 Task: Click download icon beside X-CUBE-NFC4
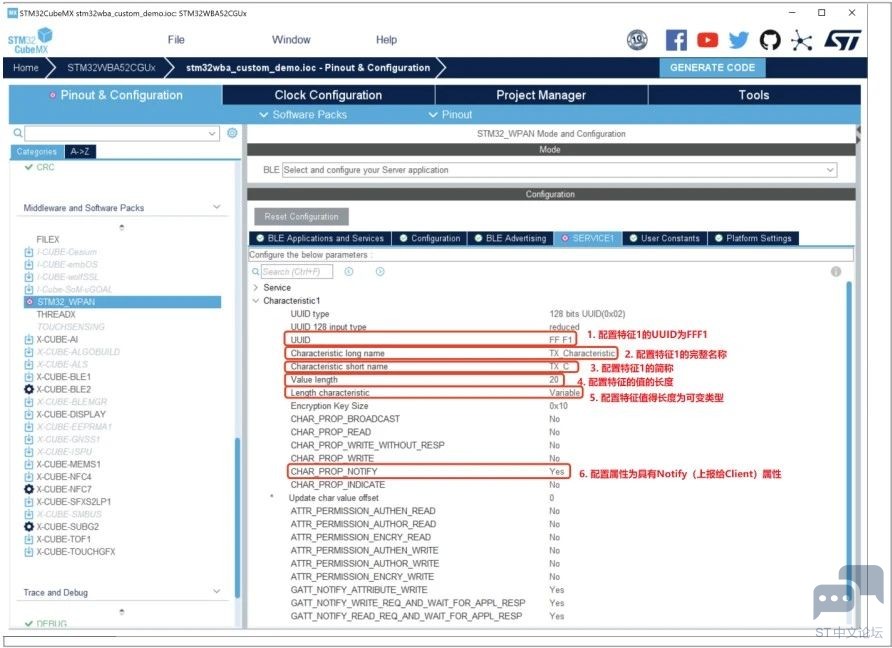point(28,477)
